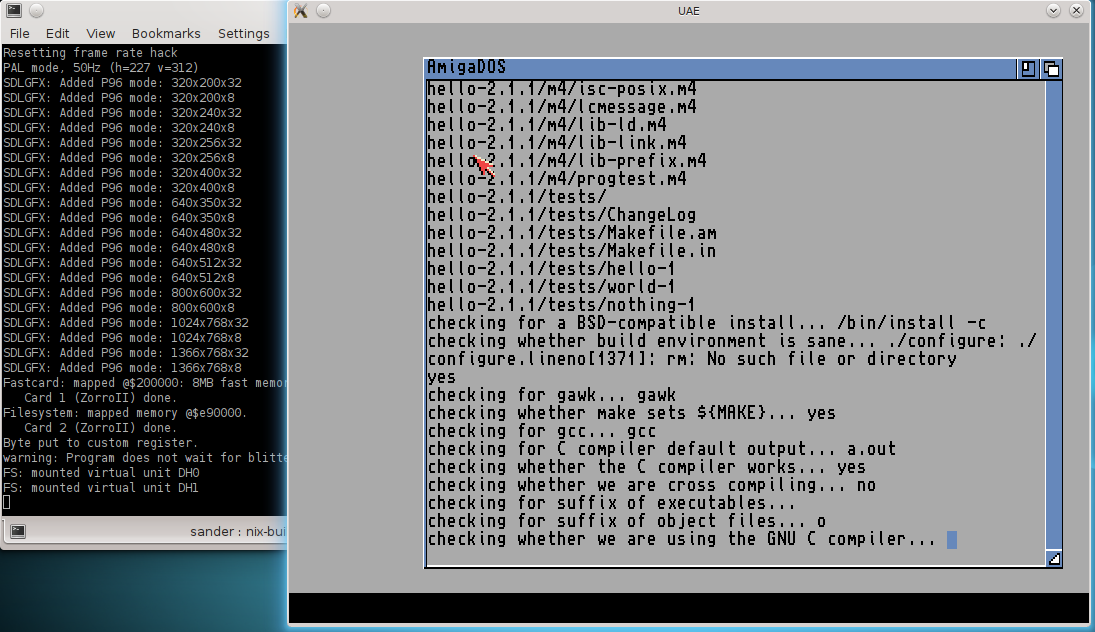Click the AmigaDOS window vertical scrollbar
The image size is (1095, 632).
[x=1054, y=314]
